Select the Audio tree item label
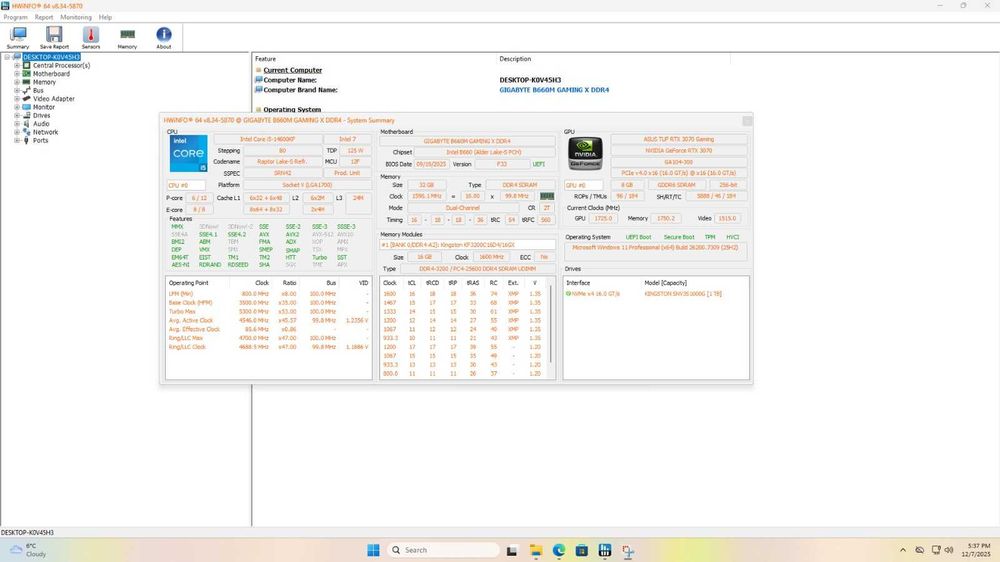 coord(41,124)
